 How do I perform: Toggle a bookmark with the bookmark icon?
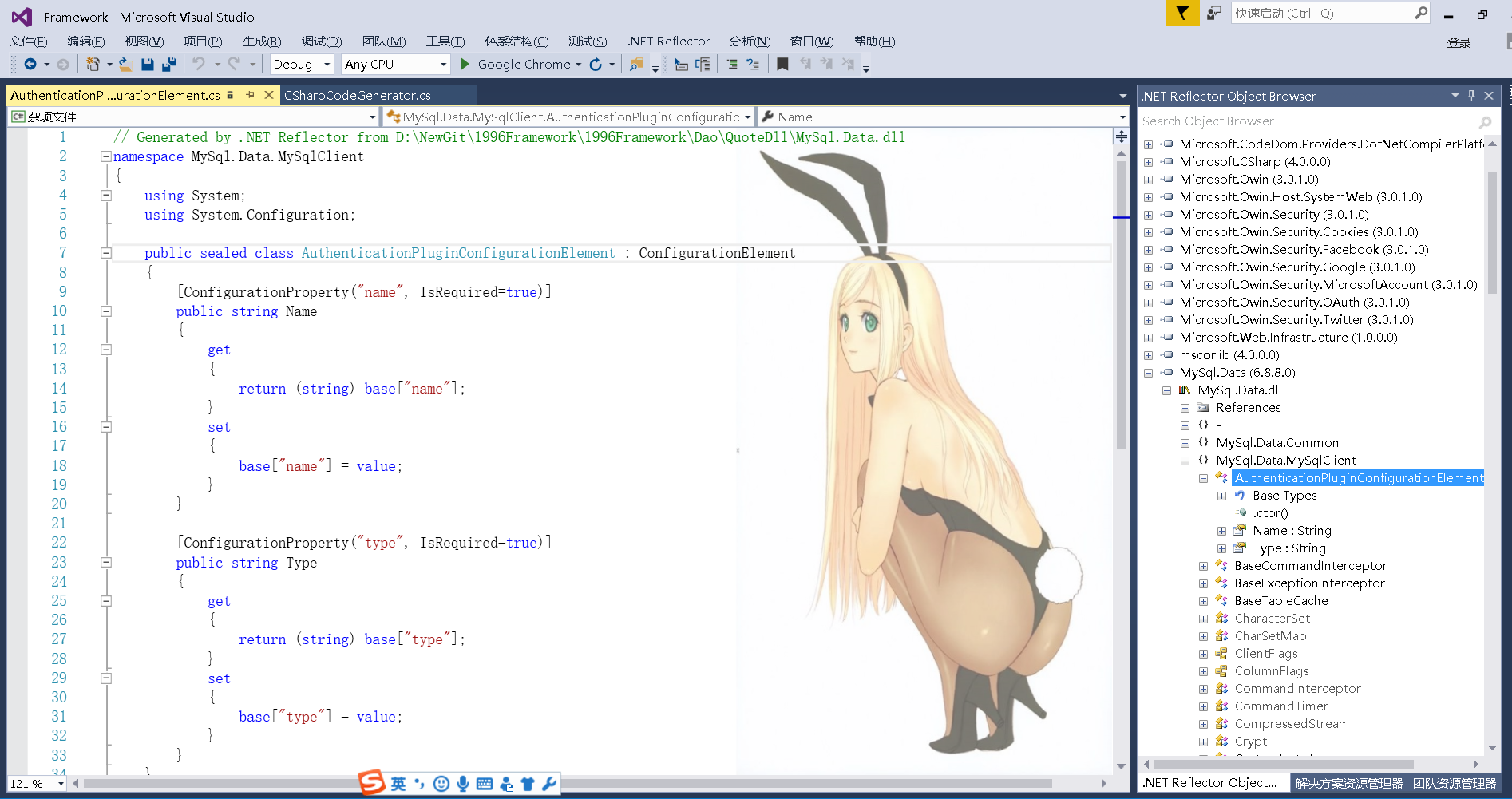coord(782,65)
